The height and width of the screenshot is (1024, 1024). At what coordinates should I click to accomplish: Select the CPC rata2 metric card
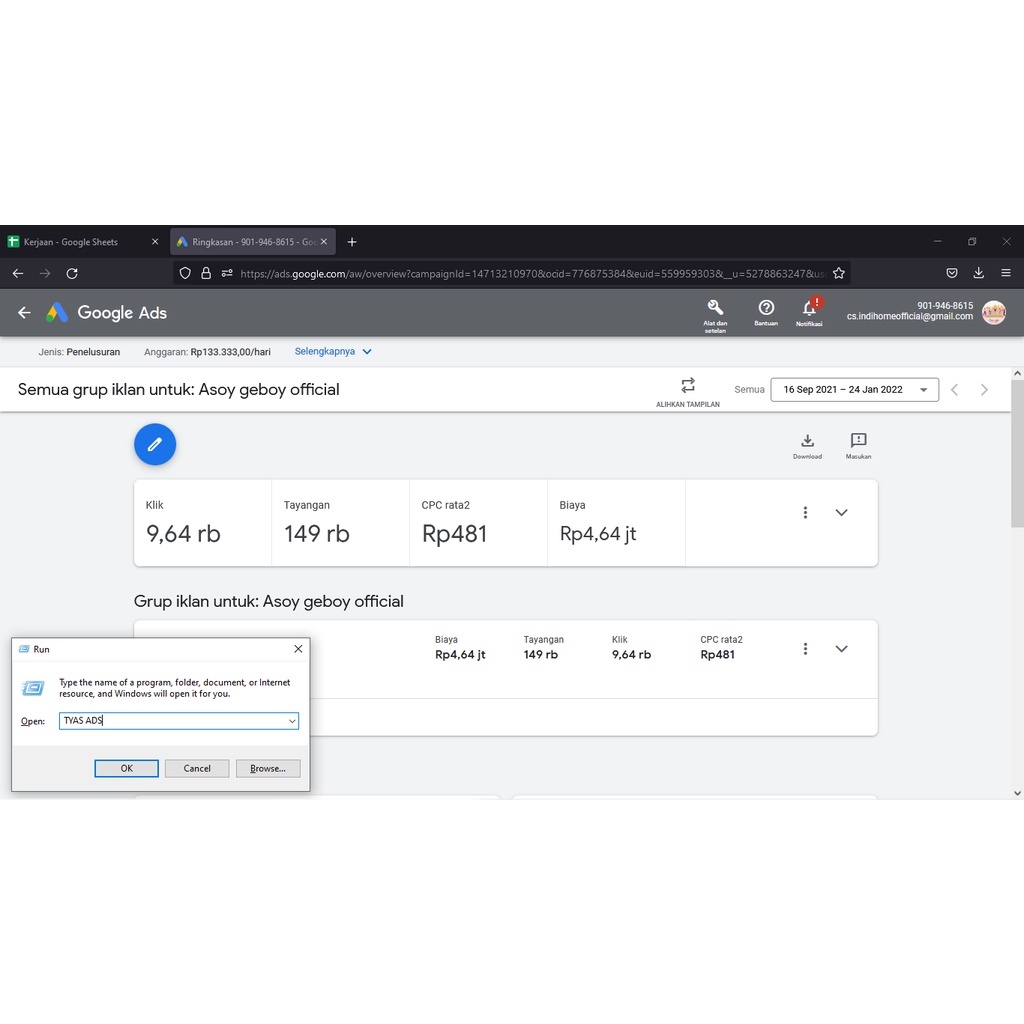478,523
